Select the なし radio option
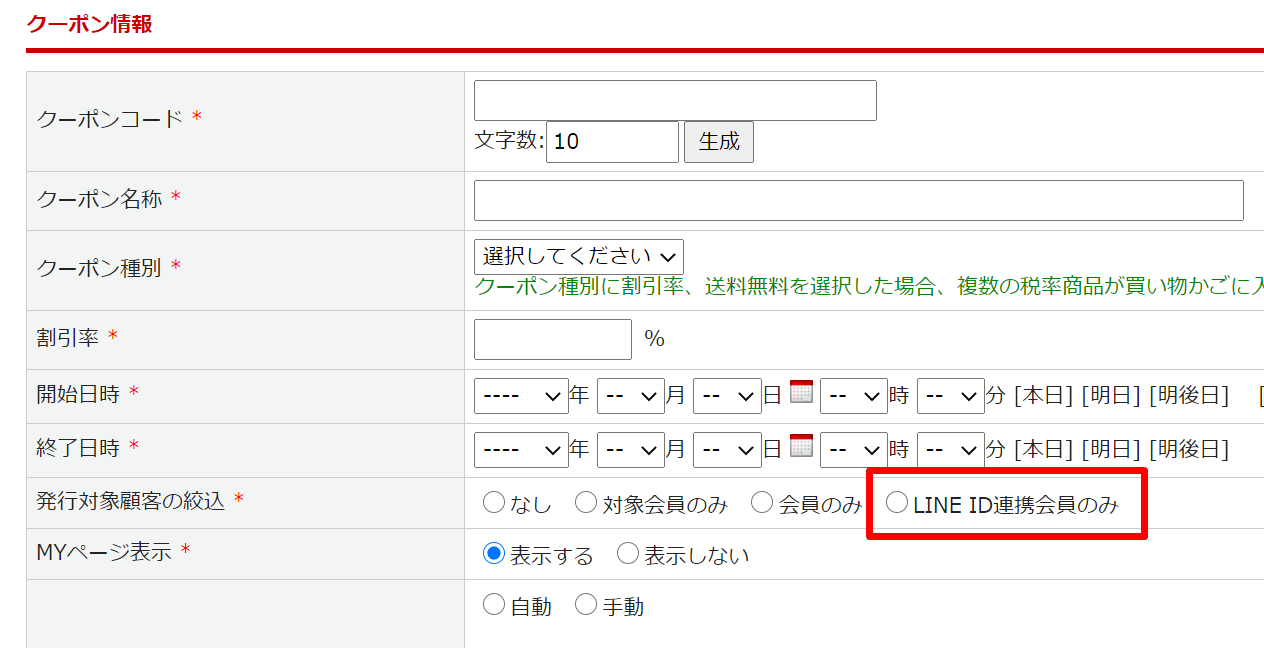This screenshot has height=648, width=1264. click(494, 503)
